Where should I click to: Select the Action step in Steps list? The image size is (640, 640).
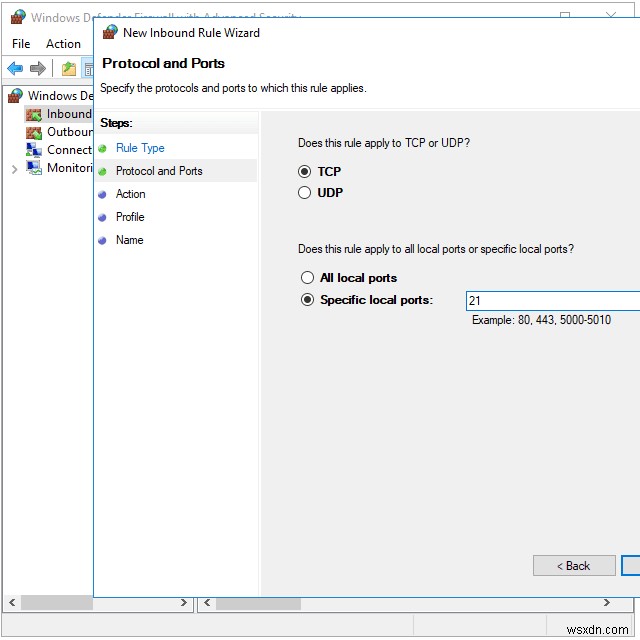[x=131, y=194]
